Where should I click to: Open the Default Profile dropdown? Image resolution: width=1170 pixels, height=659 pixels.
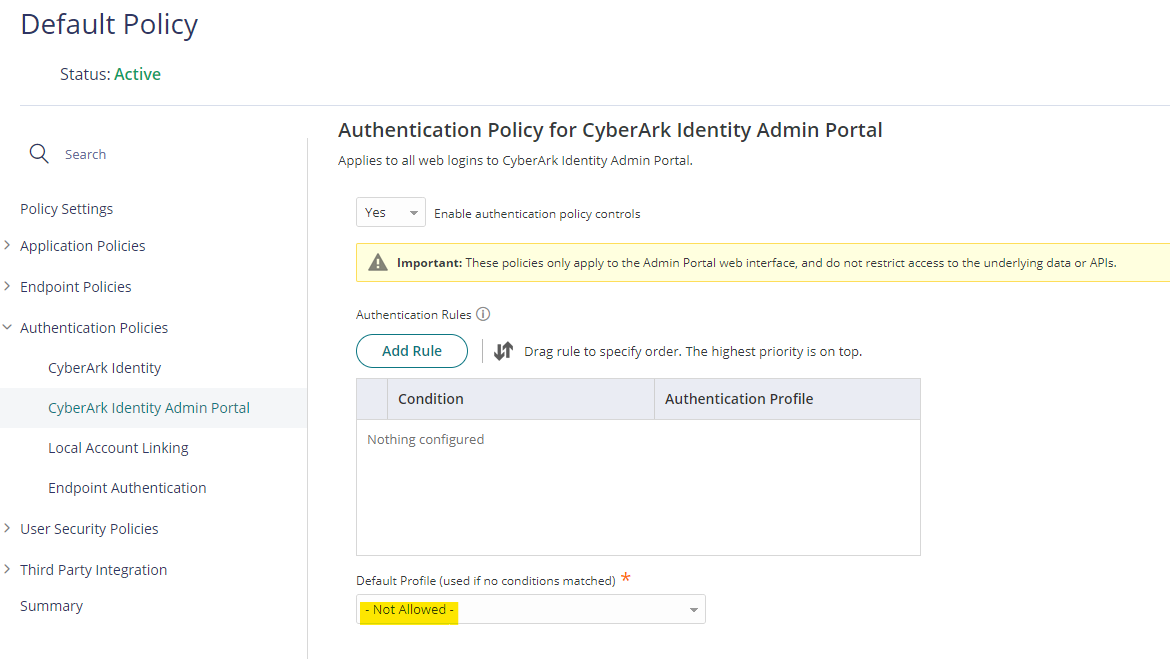click(531, 610)
